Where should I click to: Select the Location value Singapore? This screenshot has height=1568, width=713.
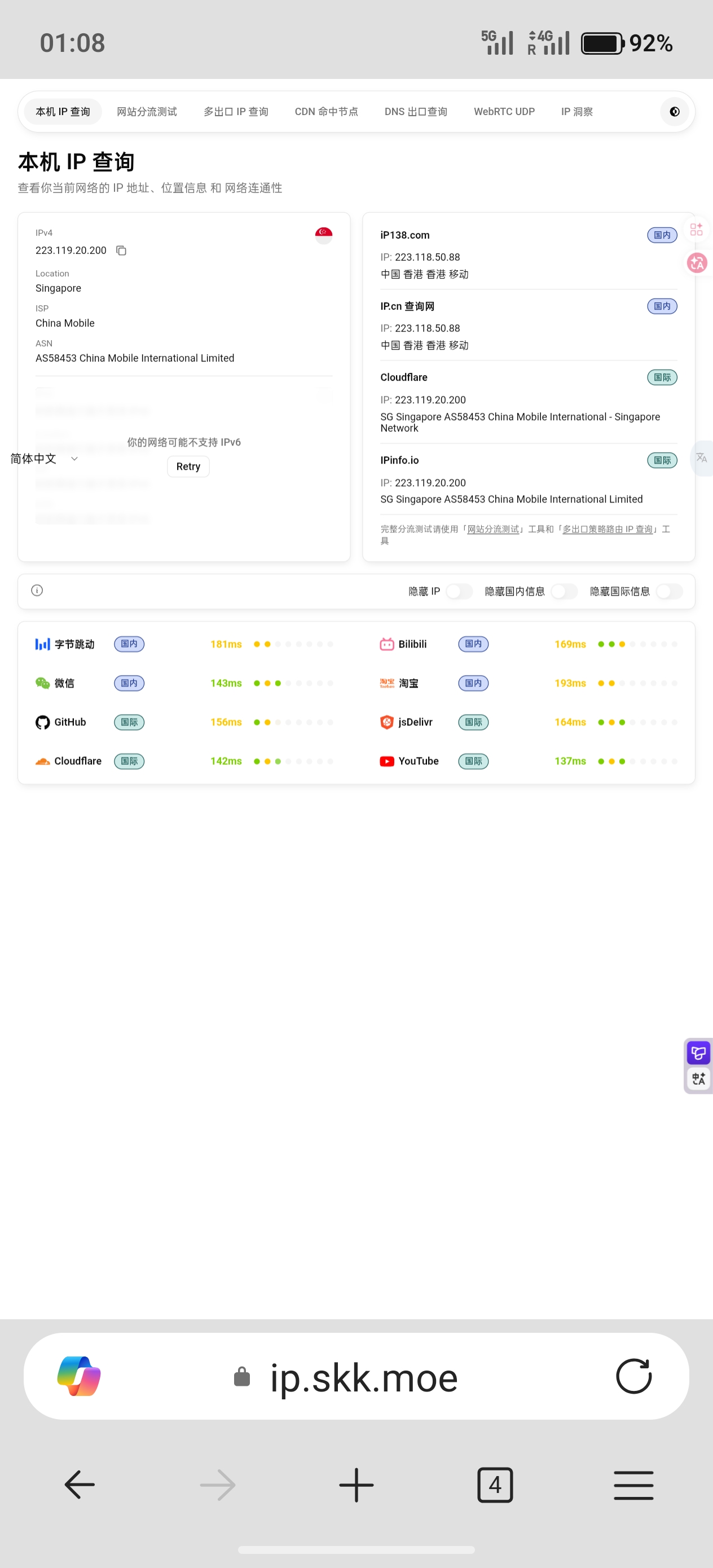[x=58, y=288]
